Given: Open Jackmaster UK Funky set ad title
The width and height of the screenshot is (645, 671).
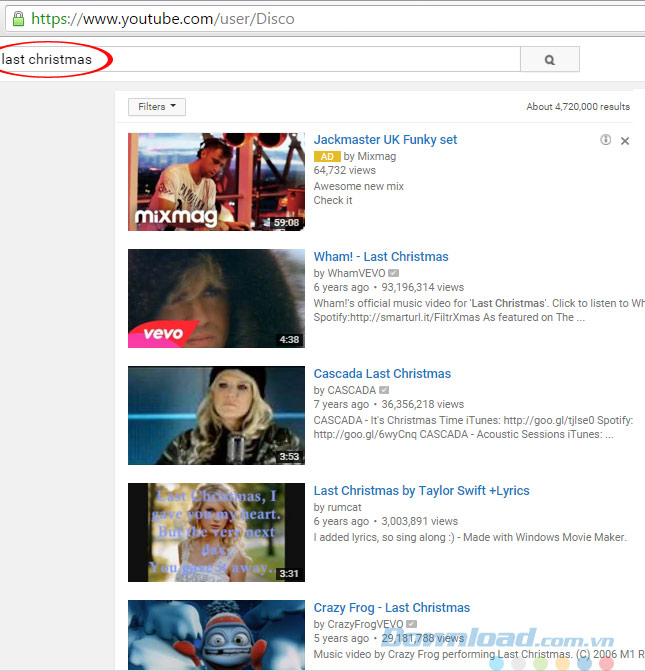Looking at the screenshot, I should point(385,140).
